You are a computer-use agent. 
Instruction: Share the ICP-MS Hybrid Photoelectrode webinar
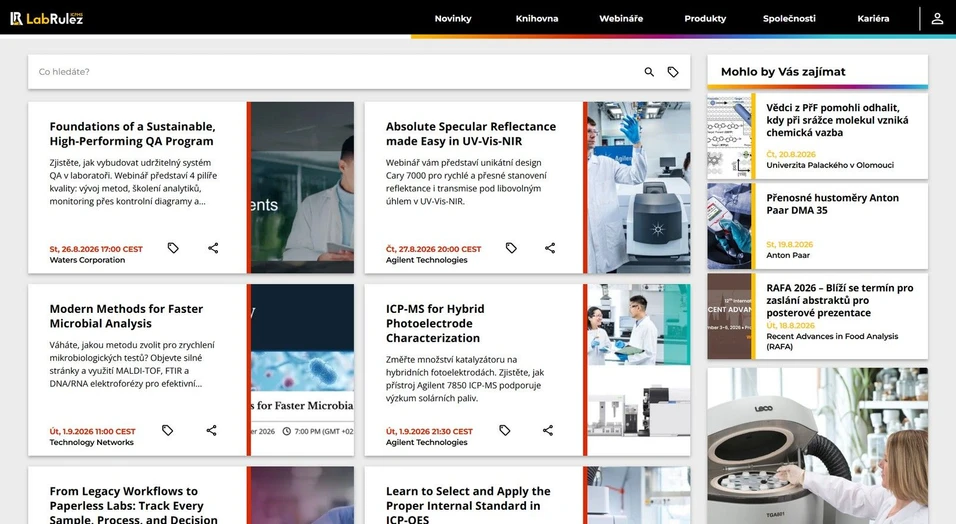point(548,430)
